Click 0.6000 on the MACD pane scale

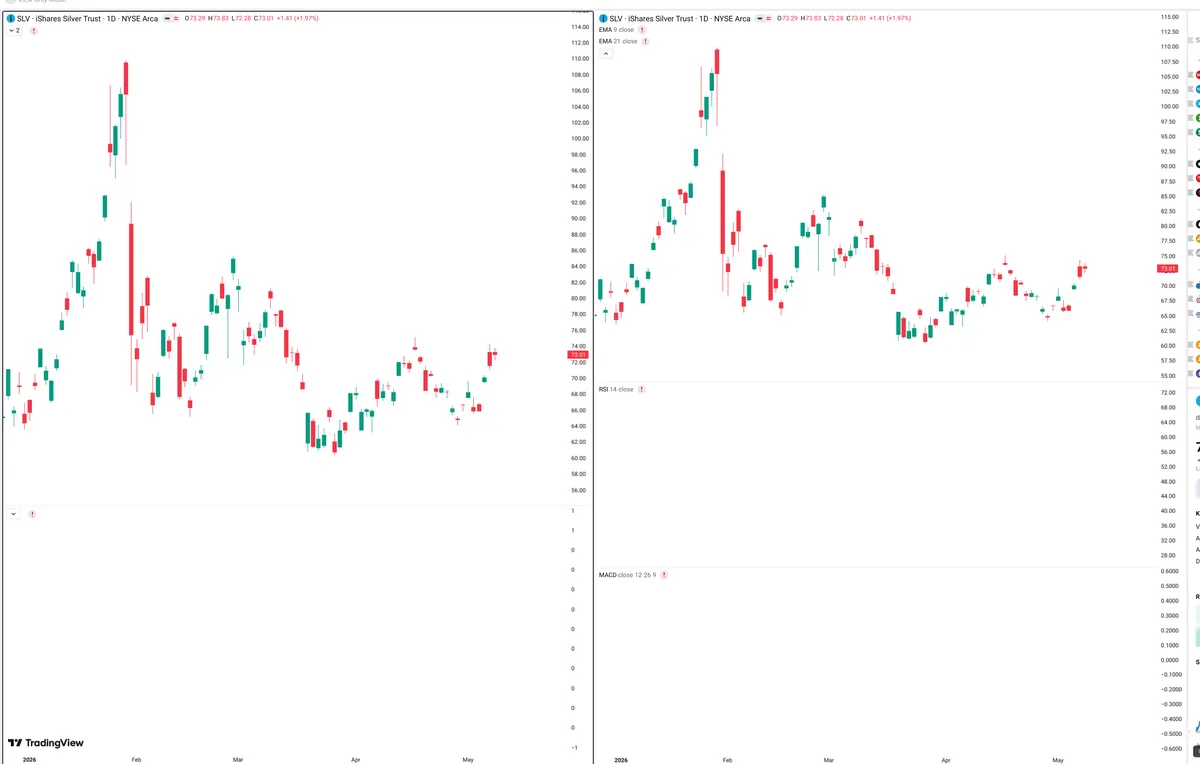(1168, 572)
